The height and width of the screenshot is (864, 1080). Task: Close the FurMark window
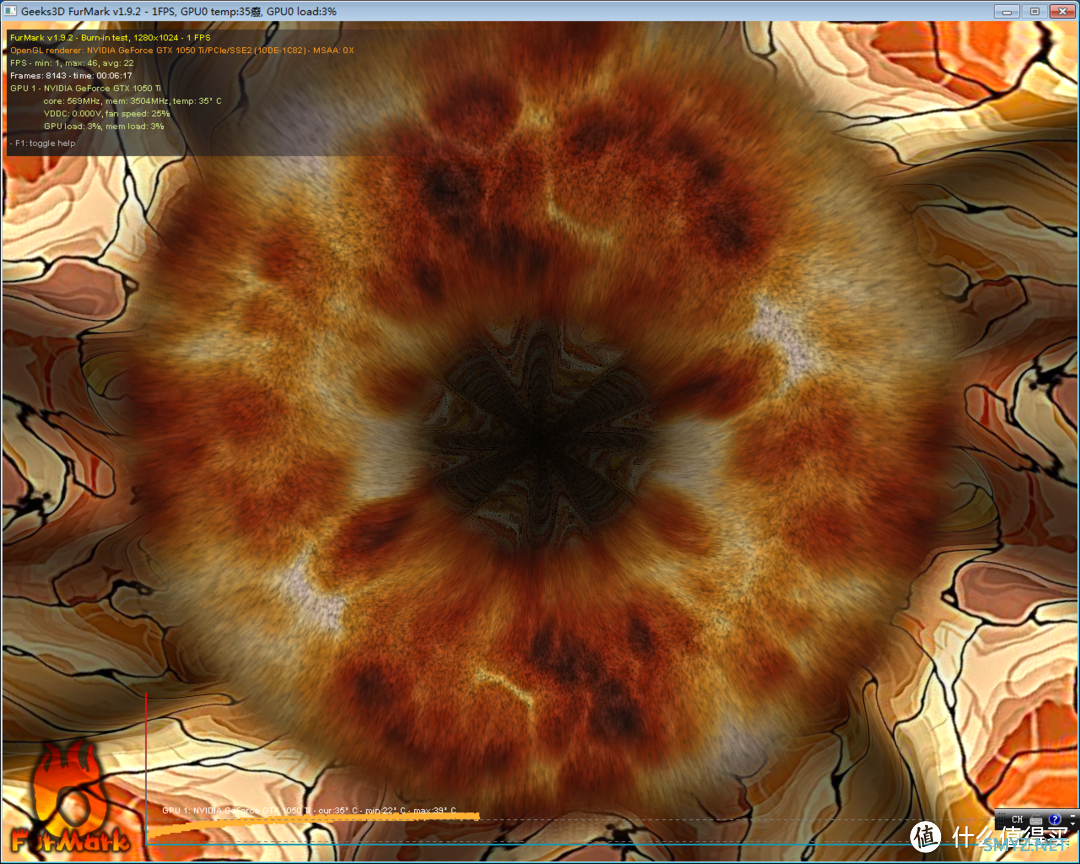click(1062, 11)
